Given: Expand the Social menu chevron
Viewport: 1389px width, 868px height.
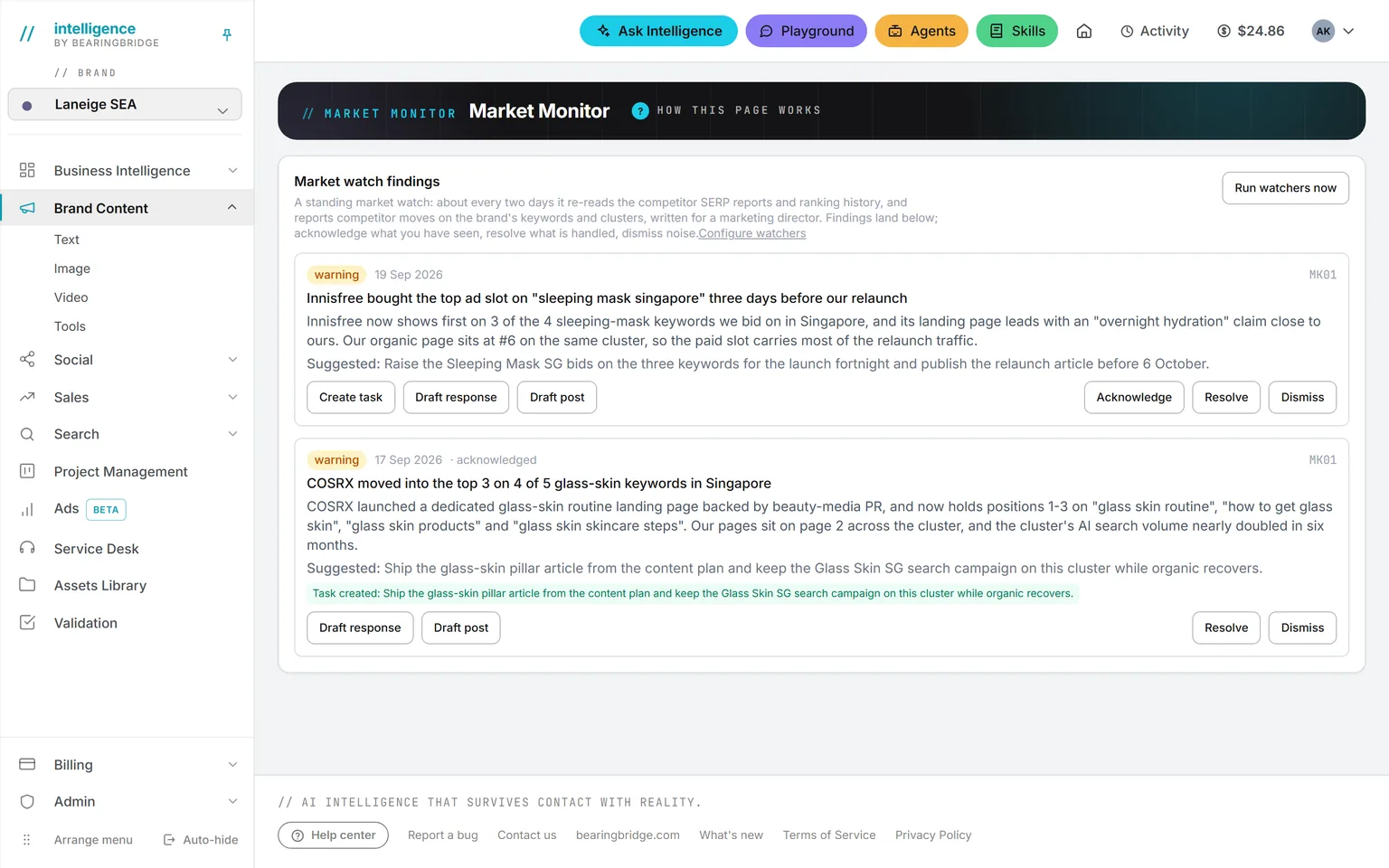Looking at the screenshot, I should pos(232,359).
